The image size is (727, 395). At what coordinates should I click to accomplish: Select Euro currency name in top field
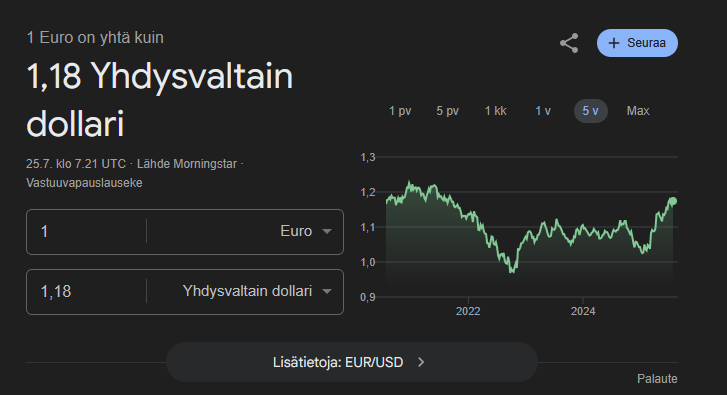coord(296,231)
